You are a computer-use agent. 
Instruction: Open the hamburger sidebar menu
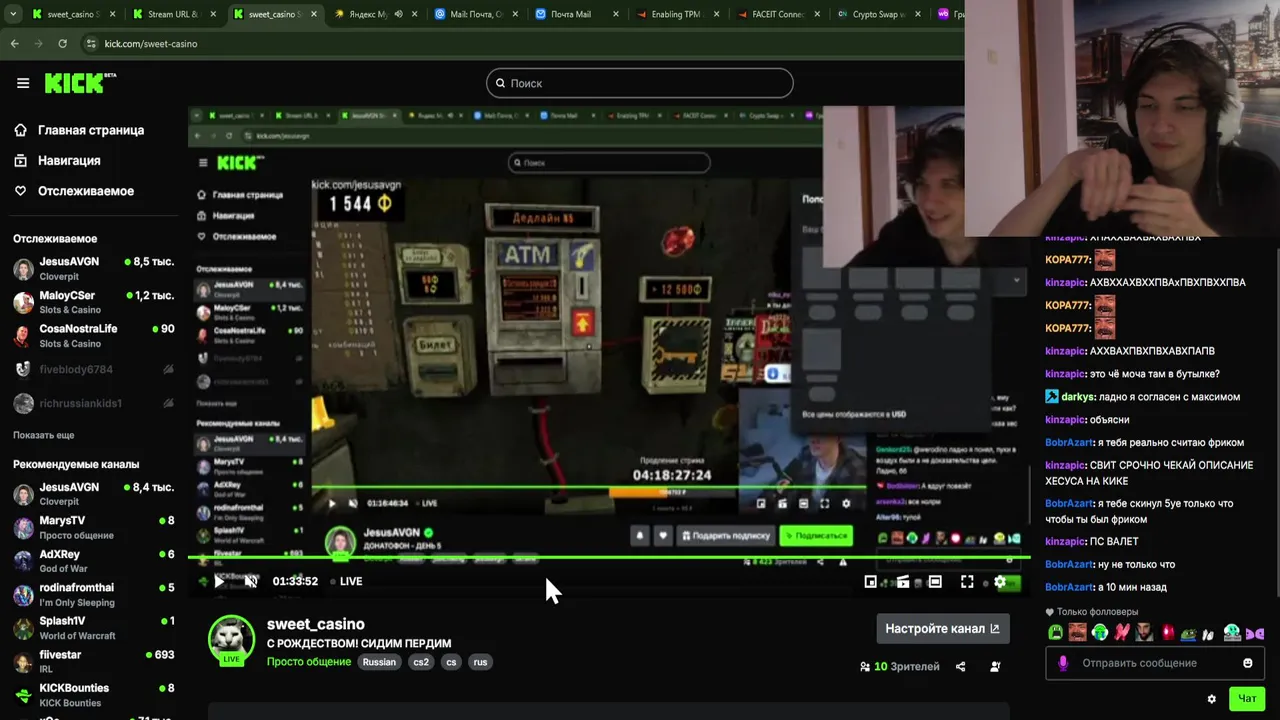(x=23, y=83)
